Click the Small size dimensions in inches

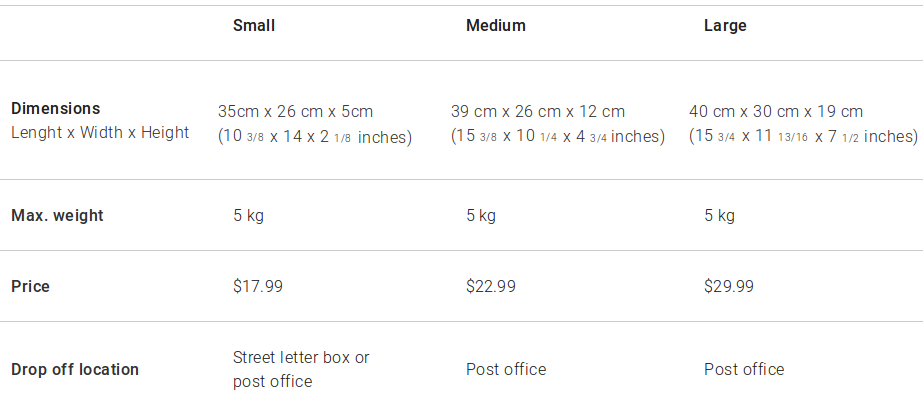point(315,137)
